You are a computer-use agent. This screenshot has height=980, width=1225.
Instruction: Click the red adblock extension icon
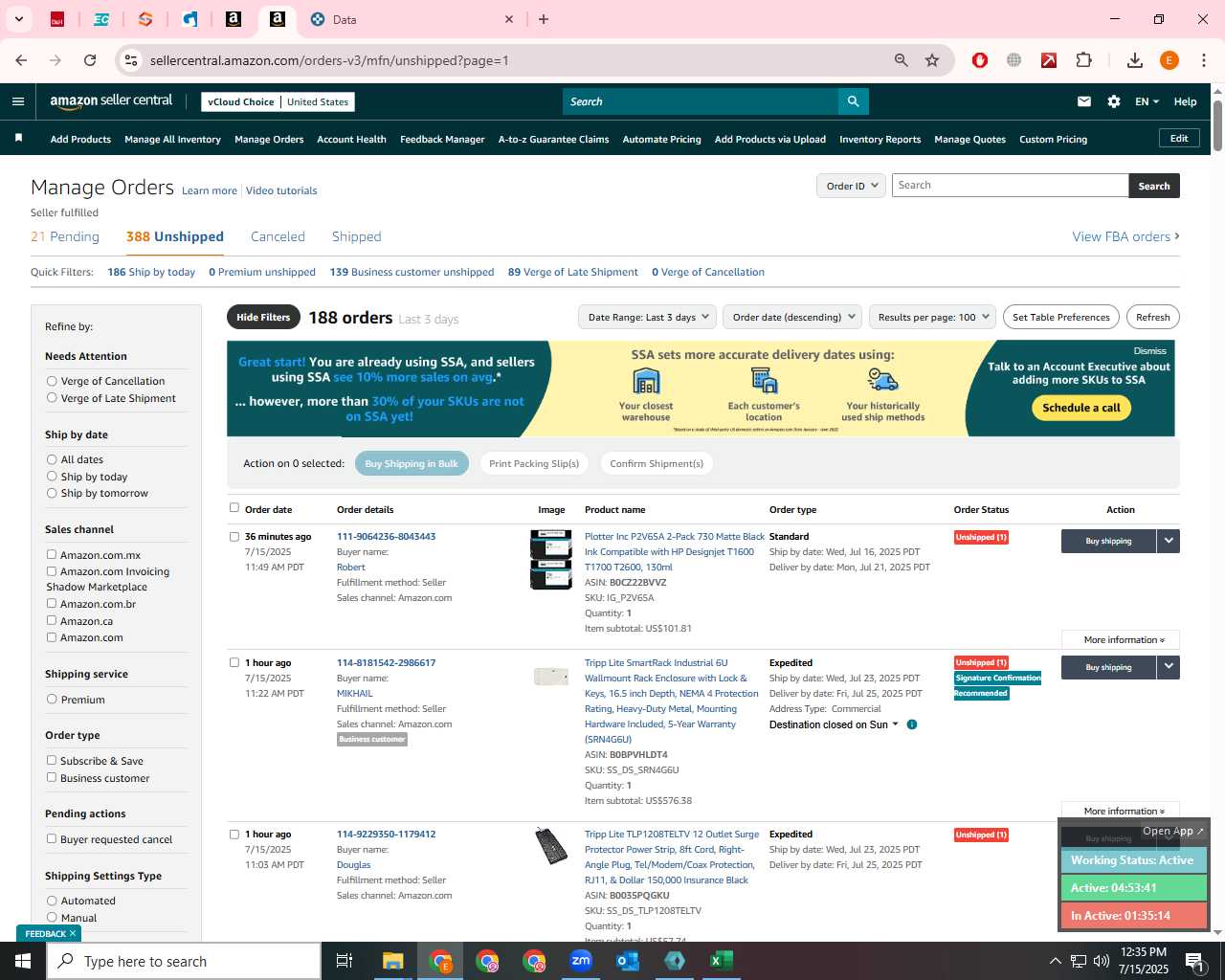[x=979, y=60]
